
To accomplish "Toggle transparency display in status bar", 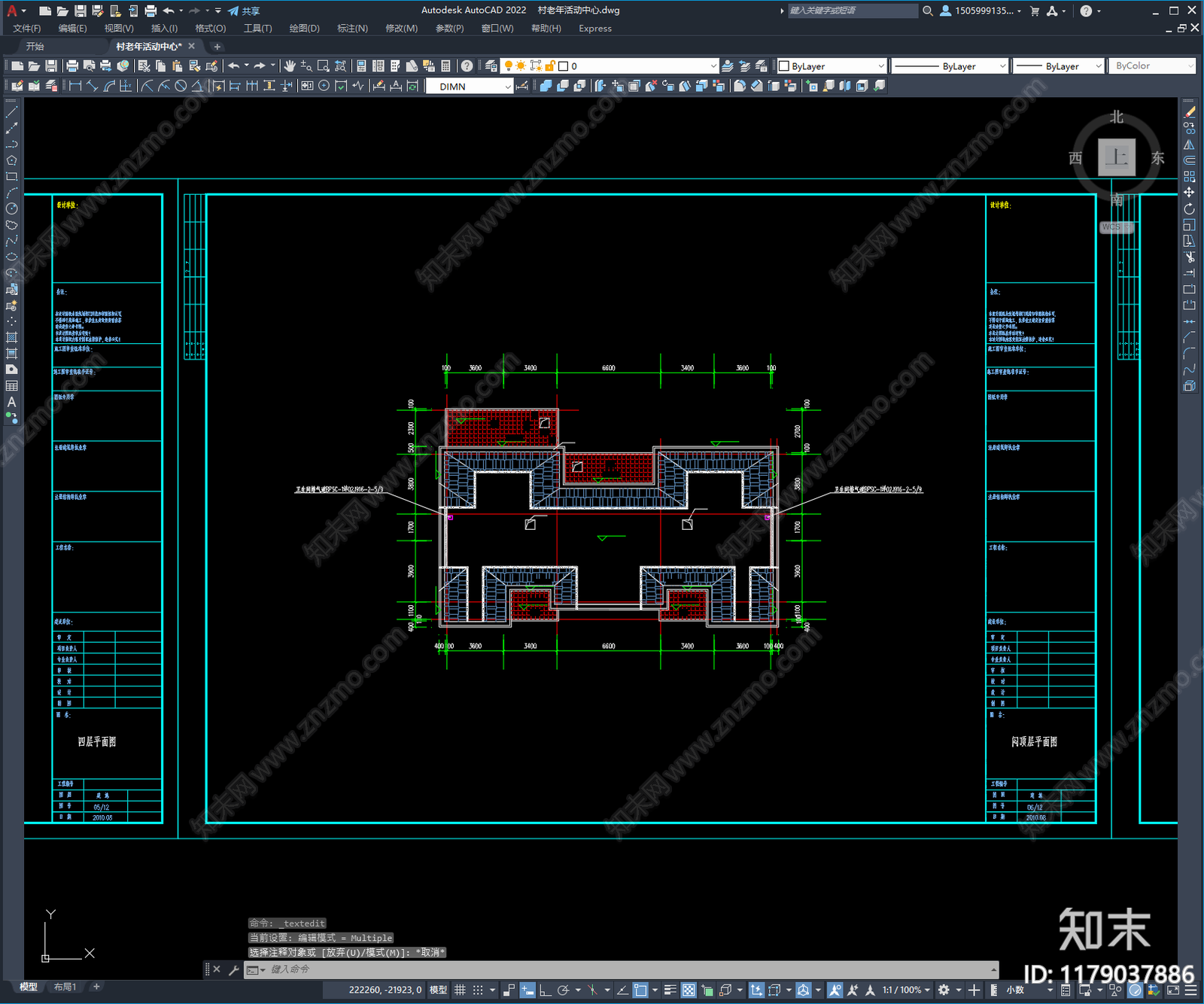I will pos(689,990).
